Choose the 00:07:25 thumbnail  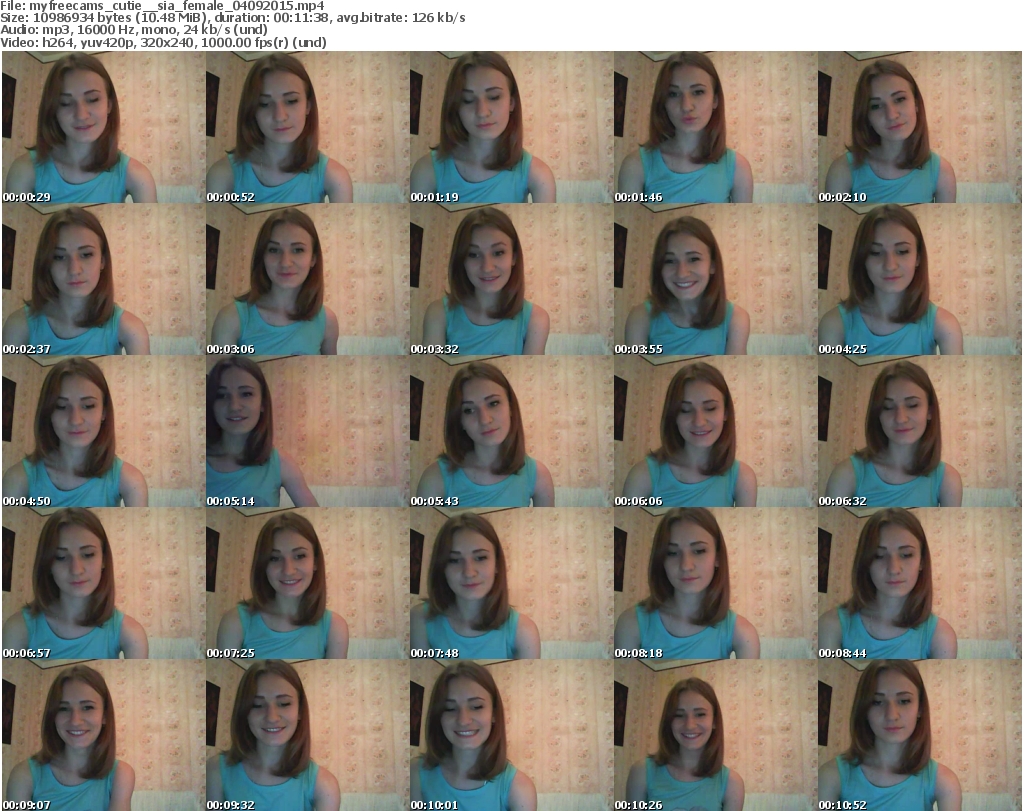[308, 583]
